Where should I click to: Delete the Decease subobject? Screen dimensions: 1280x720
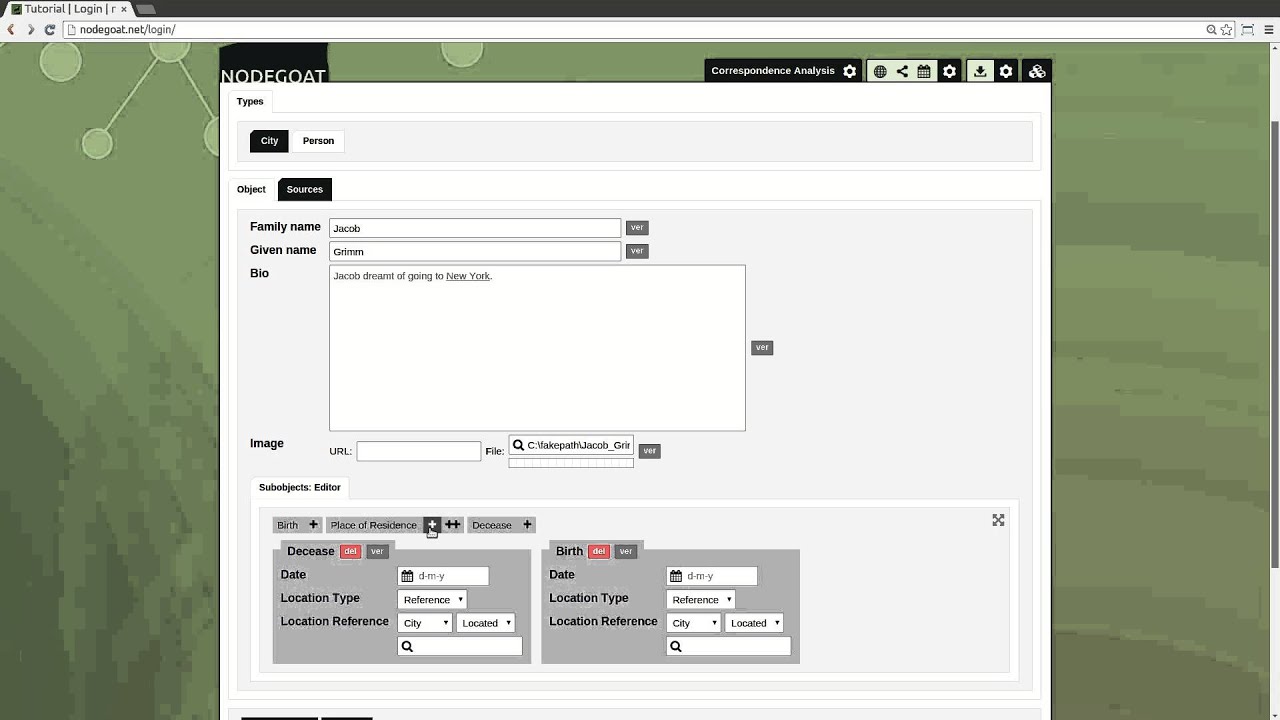[350, 551]
